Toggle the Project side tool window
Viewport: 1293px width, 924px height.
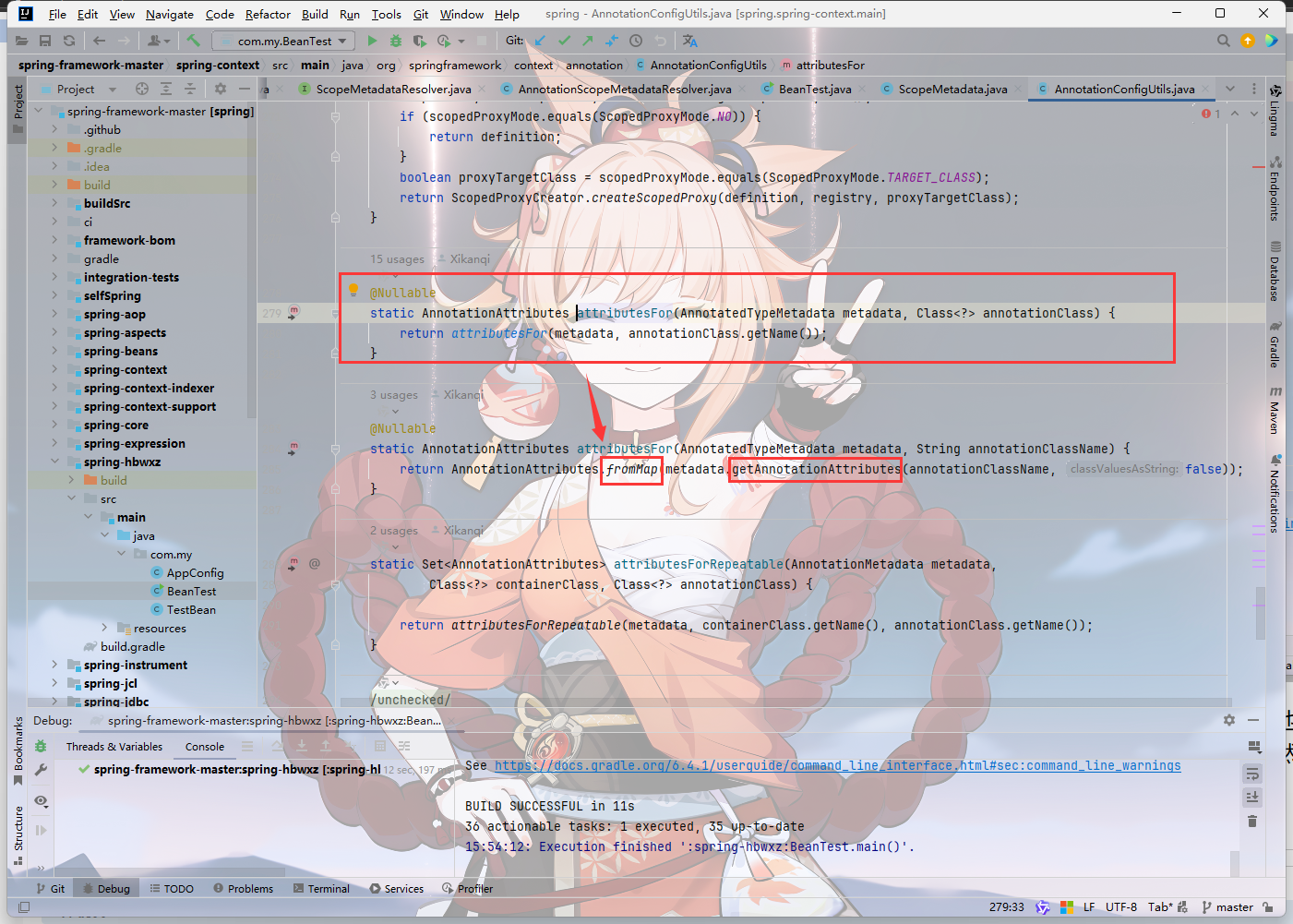click(x=18, y=108)
